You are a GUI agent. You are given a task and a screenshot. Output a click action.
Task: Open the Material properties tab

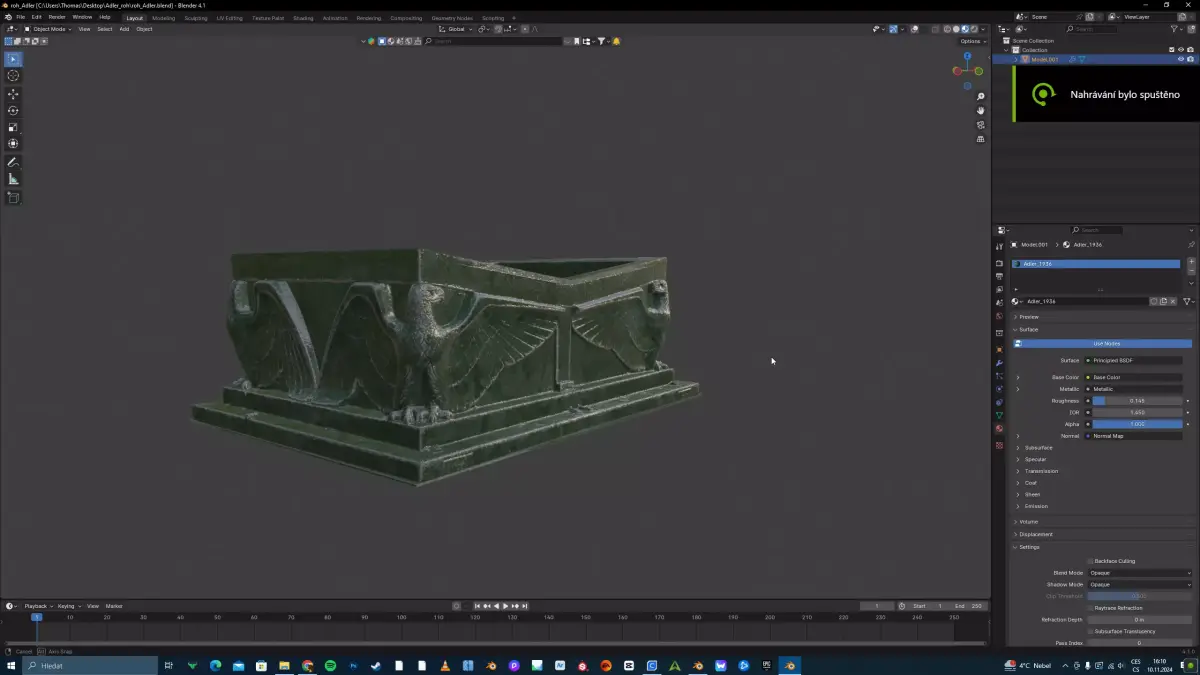click(999, 428)
